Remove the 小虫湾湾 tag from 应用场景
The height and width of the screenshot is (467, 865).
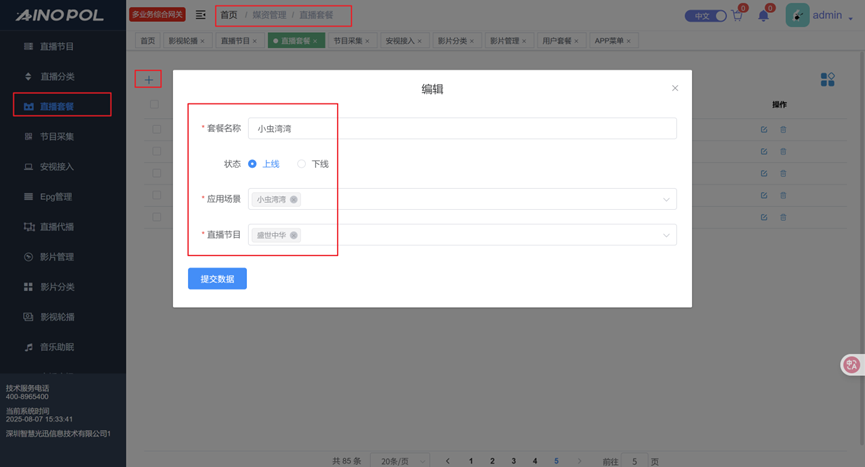[x=294, y=200]
